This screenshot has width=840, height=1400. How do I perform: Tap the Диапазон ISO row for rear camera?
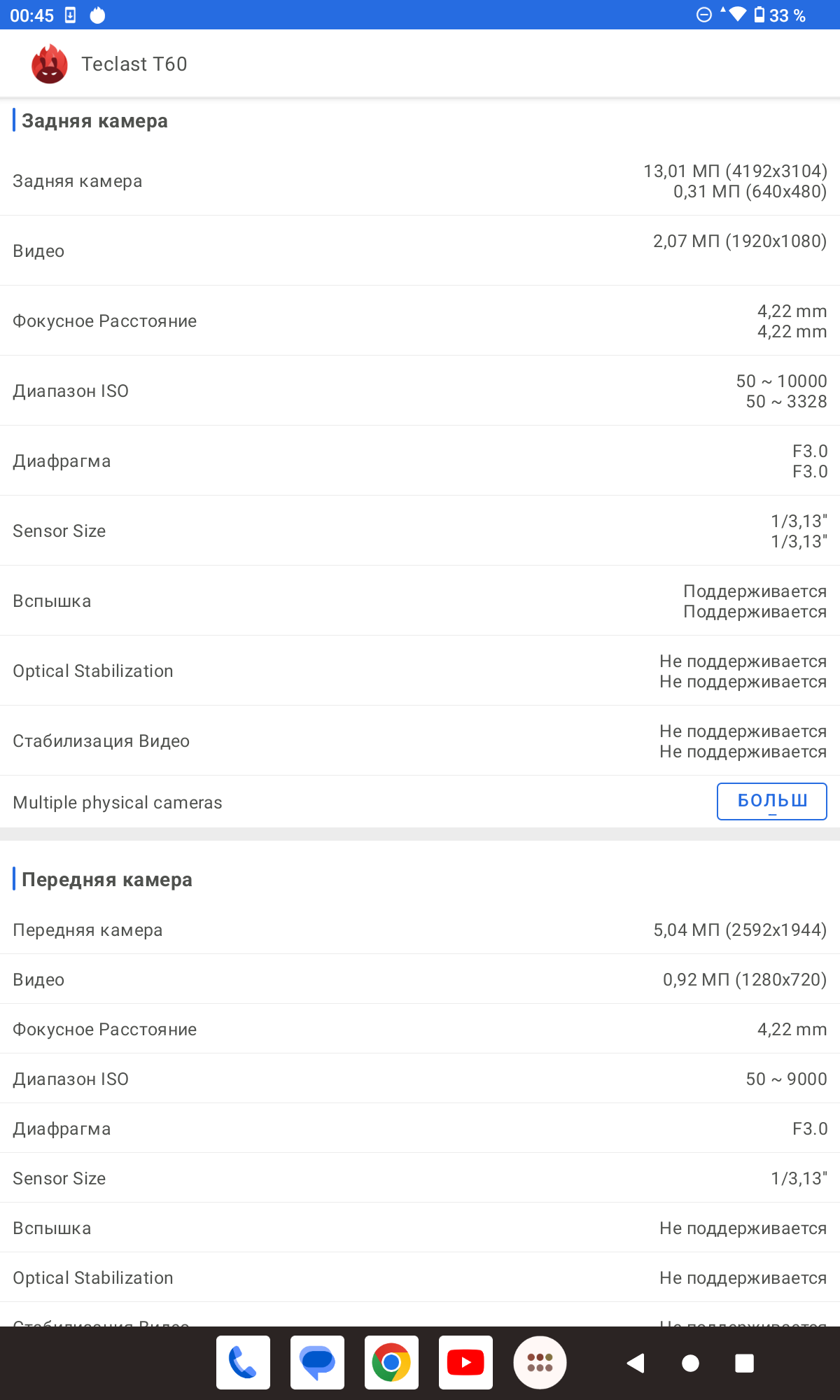(420, 391)
